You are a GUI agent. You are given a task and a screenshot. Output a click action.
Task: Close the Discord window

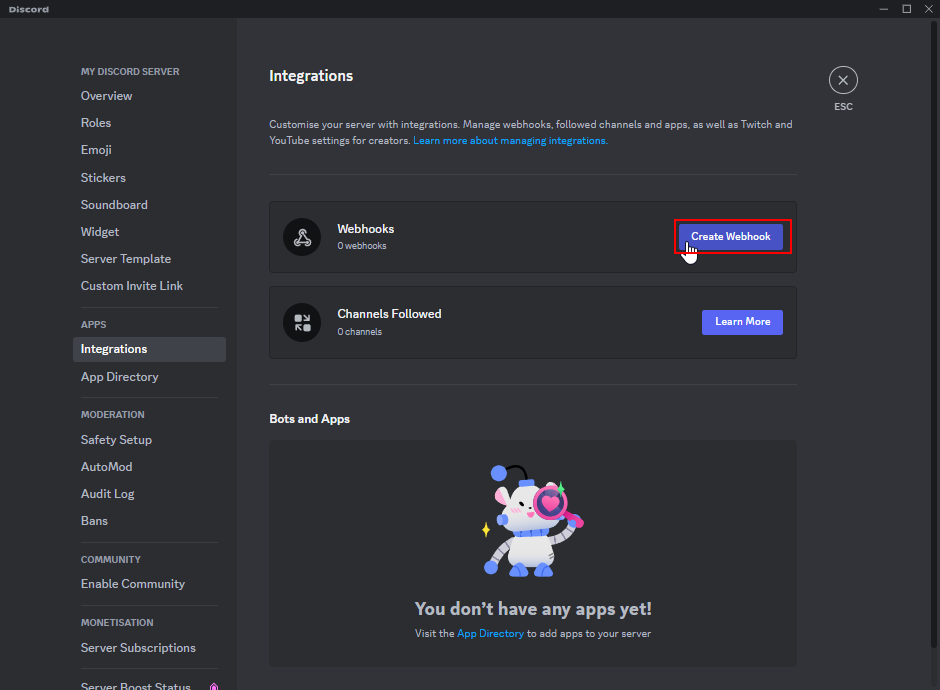pos(929,9)
